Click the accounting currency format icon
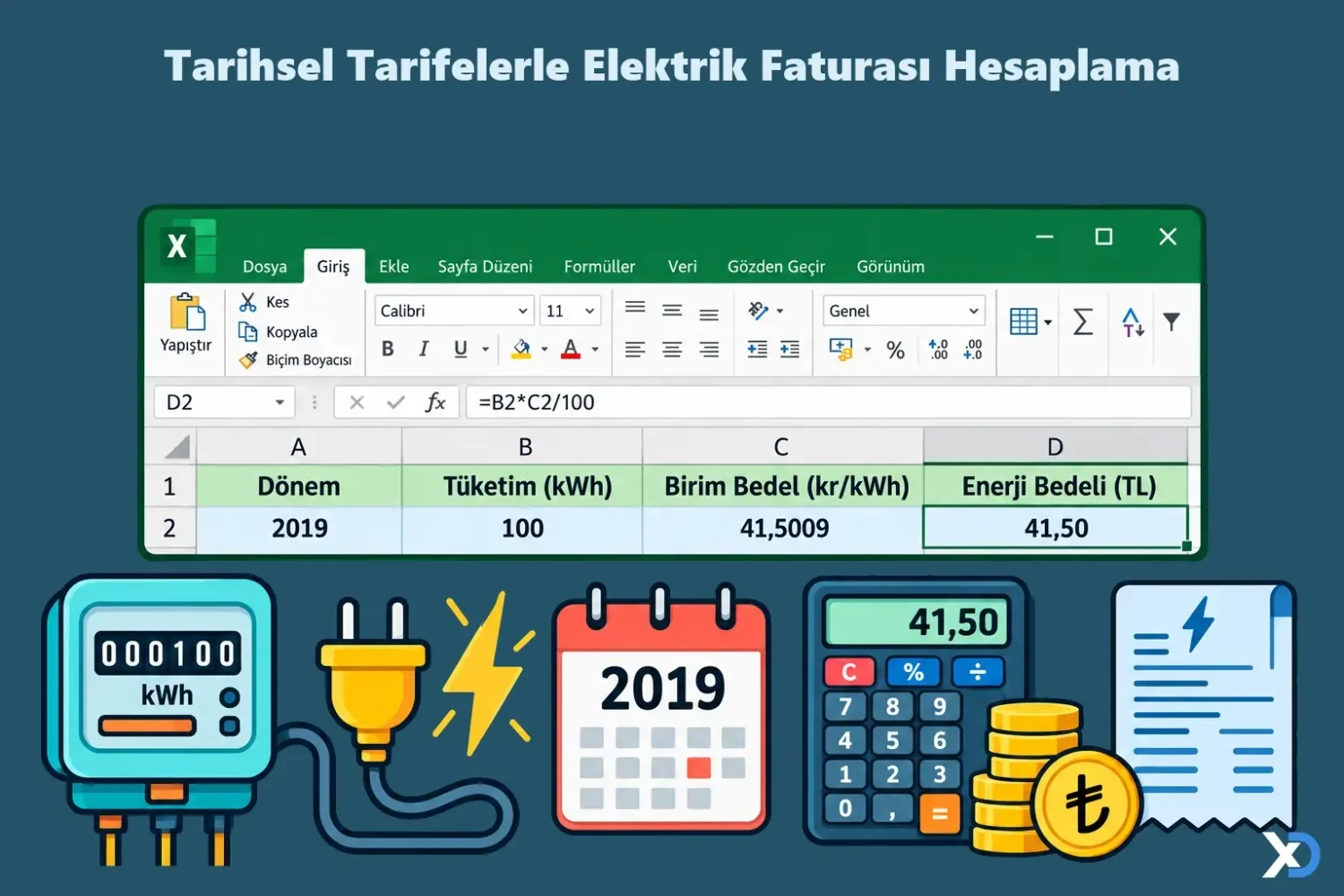 pos(841,349)
